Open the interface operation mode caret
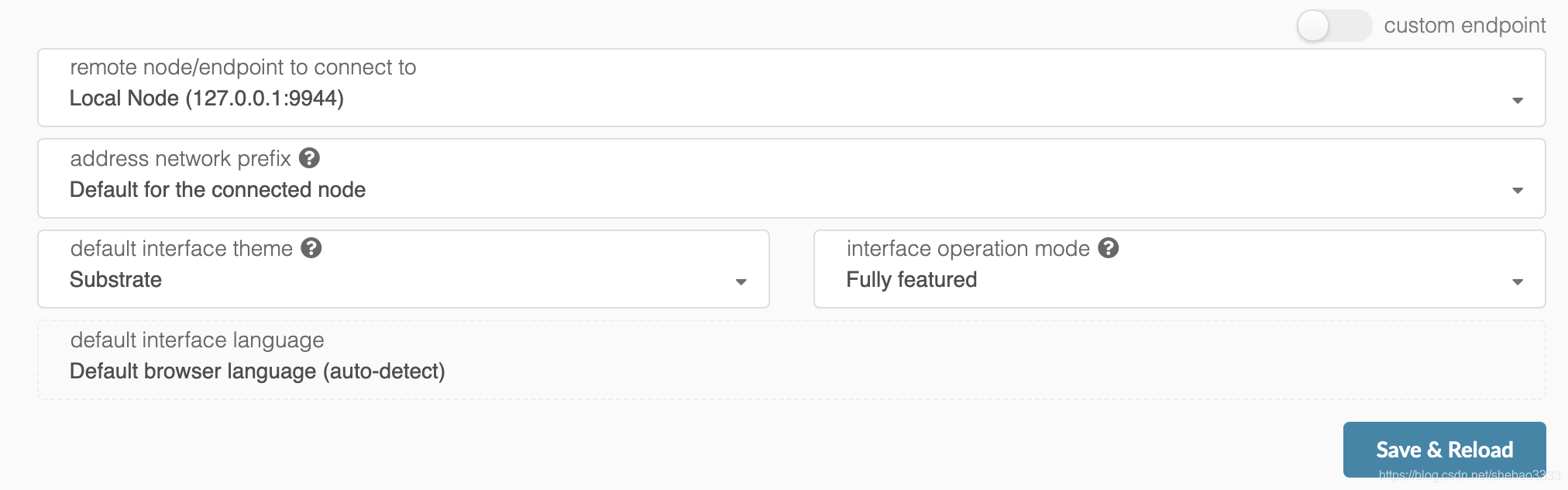1568x490 pixels. tap(1518, 282)
